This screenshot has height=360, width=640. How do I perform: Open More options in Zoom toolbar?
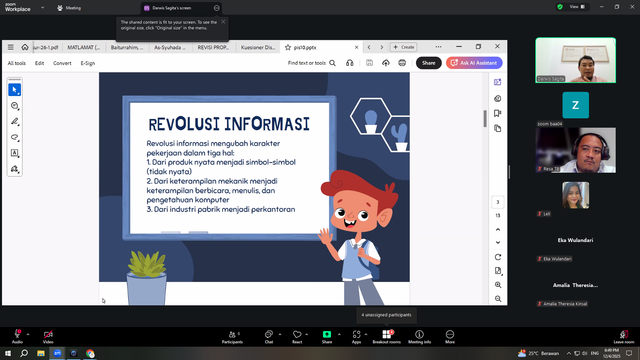[x=450, y=337]
